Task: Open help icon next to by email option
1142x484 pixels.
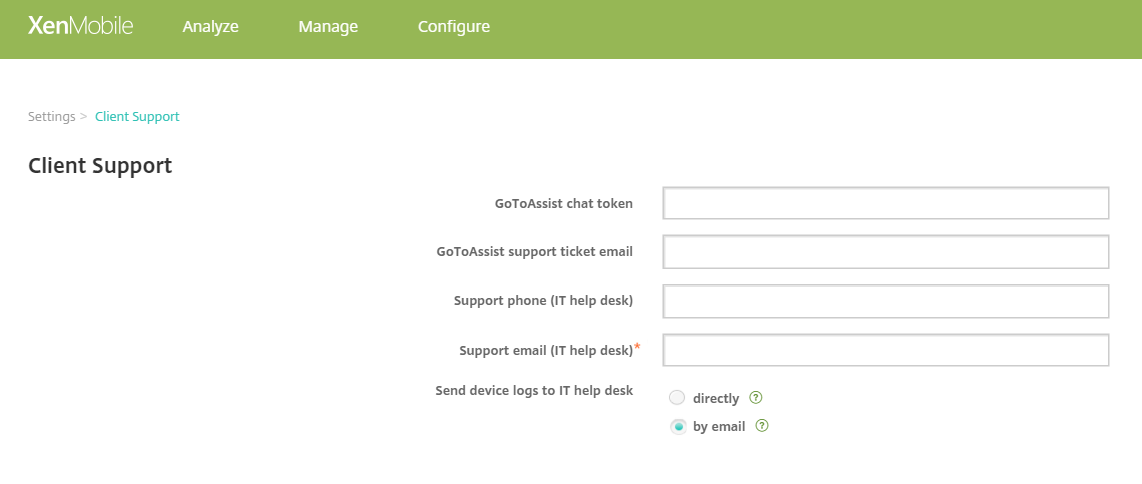Action: click(x=762, y=426)
